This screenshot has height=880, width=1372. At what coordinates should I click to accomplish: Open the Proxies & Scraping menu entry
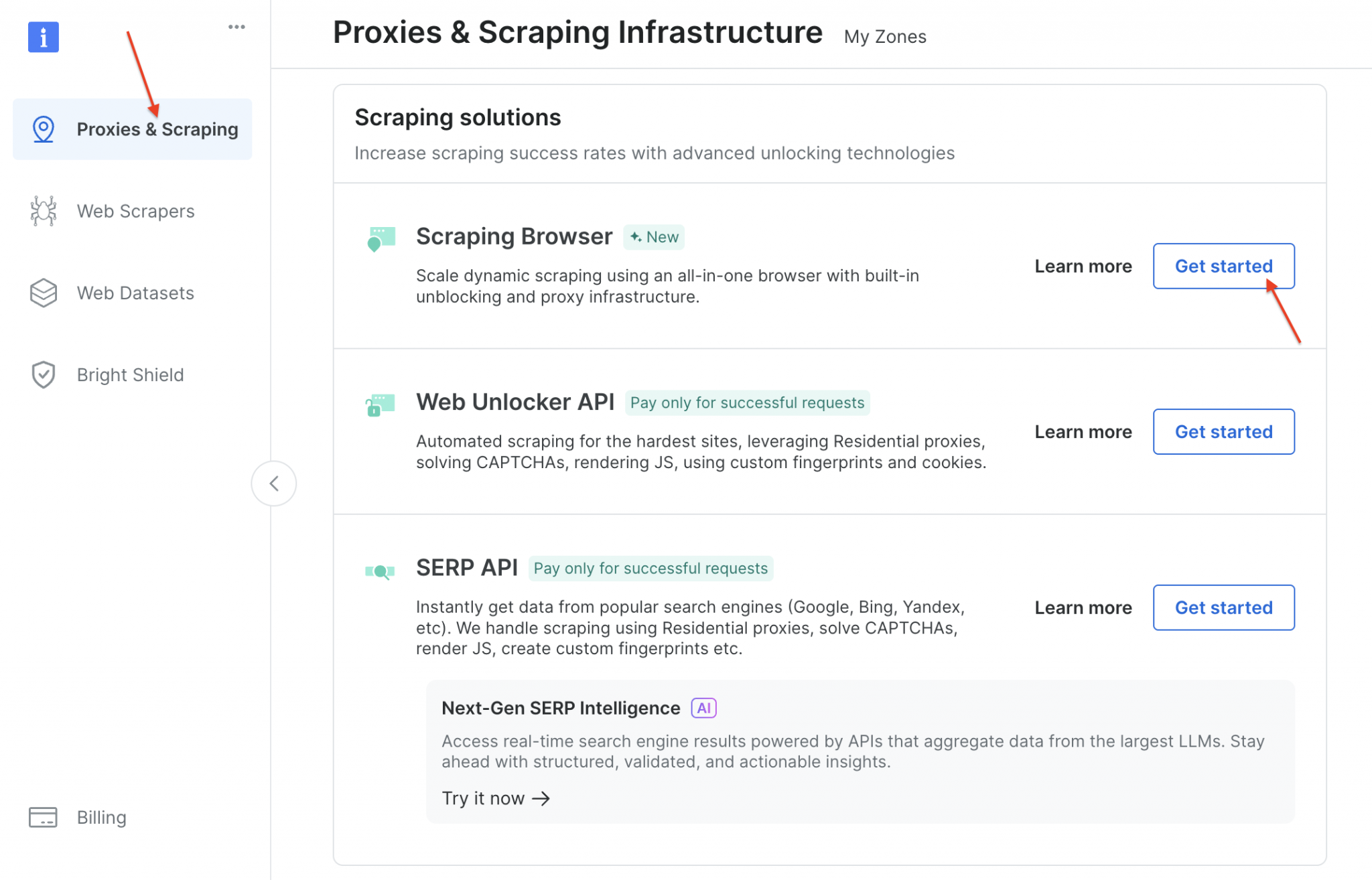[157, 129]
